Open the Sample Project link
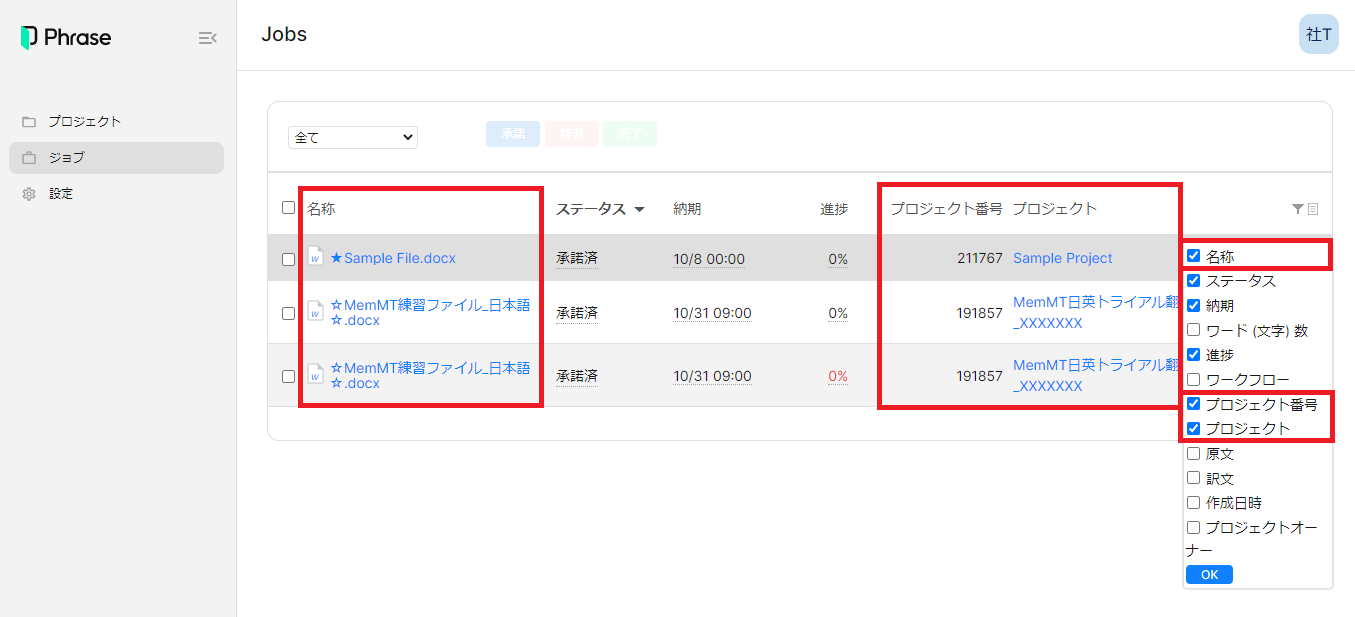This screenshot has height=617, width=1355. (1062, 258)
